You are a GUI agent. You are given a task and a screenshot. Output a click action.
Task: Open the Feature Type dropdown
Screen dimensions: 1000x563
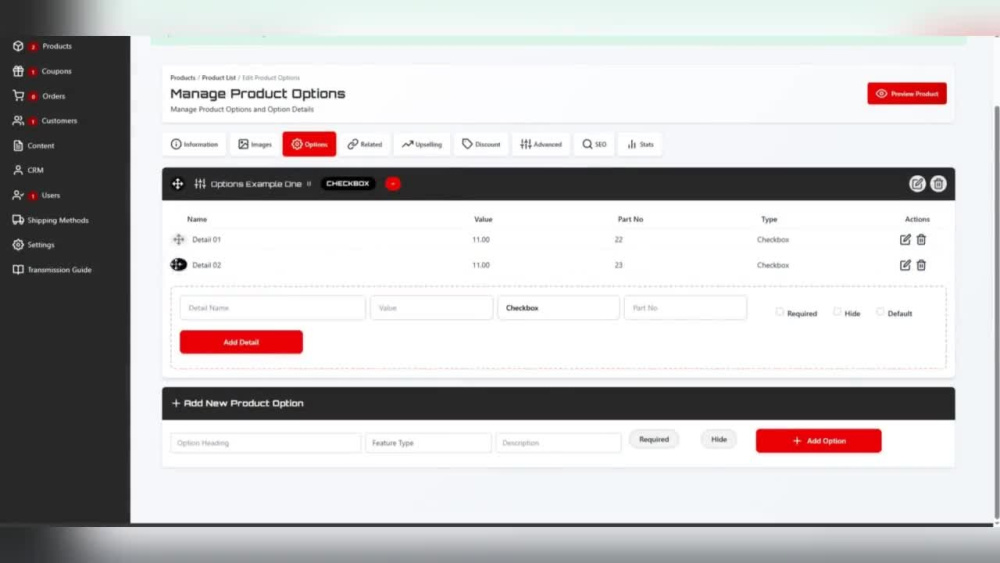point(428,442)
